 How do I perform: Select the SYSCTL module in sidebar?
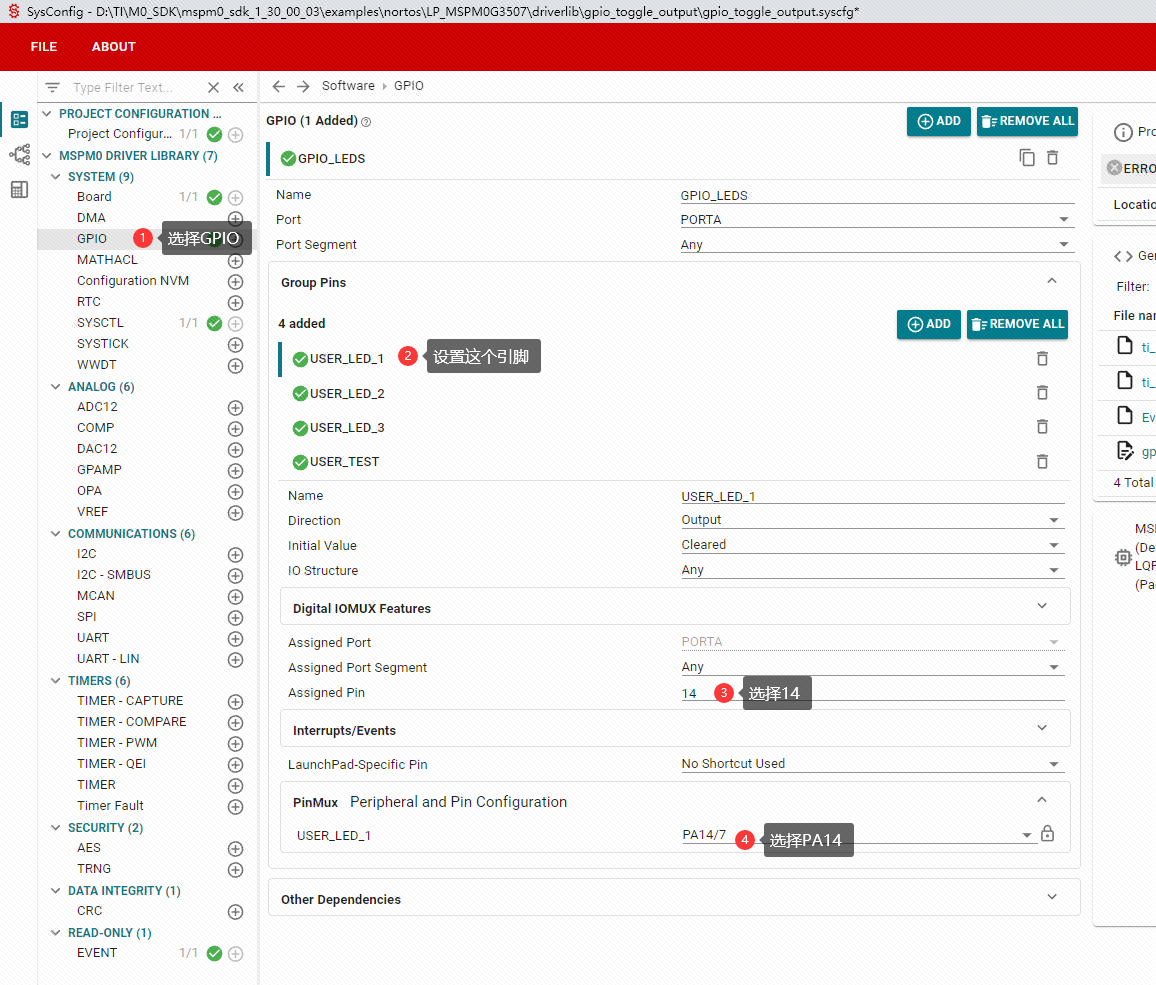(x=100, y=323)
